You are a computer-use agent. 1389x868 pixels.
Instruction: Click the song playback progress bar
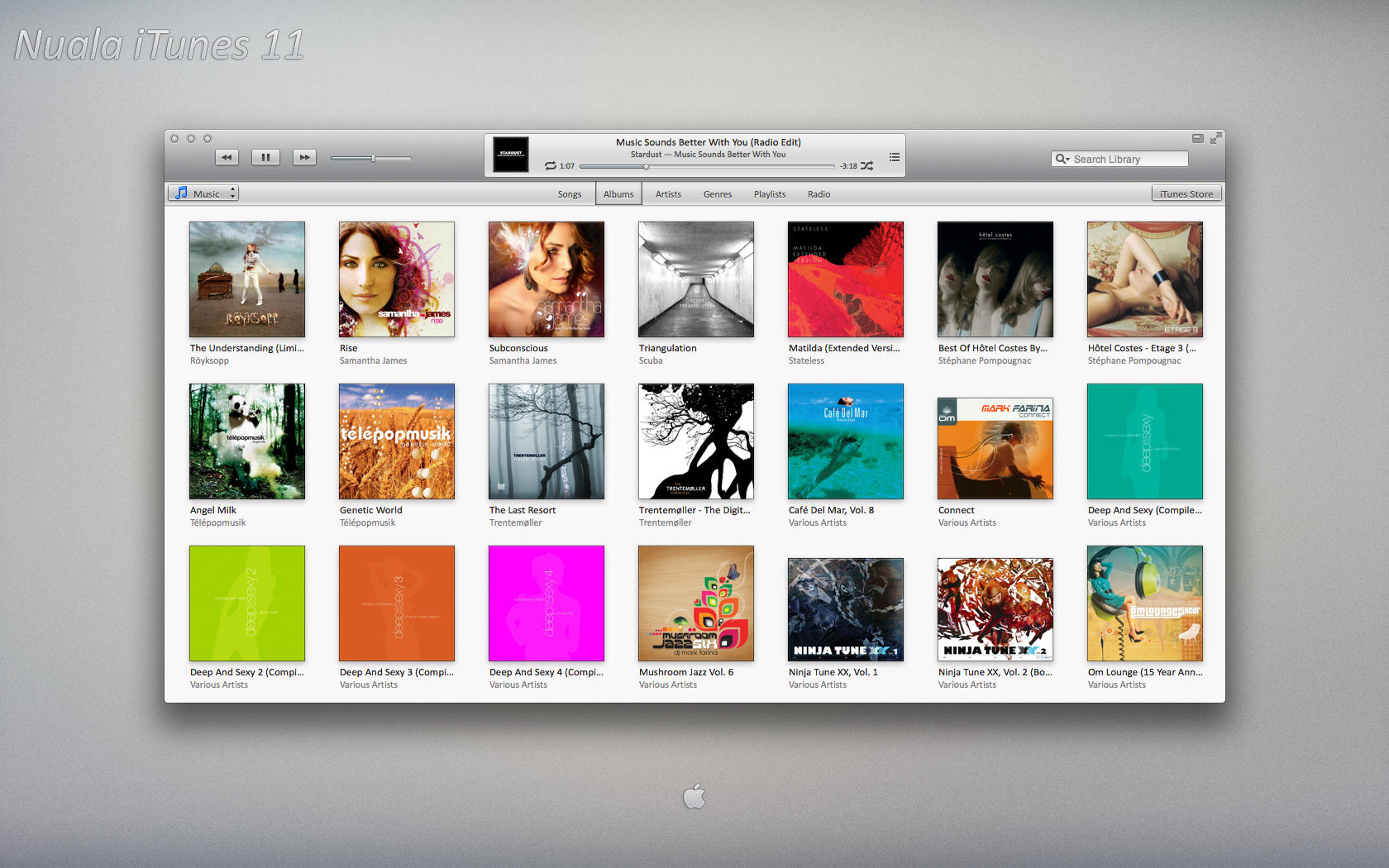point(708,166)
